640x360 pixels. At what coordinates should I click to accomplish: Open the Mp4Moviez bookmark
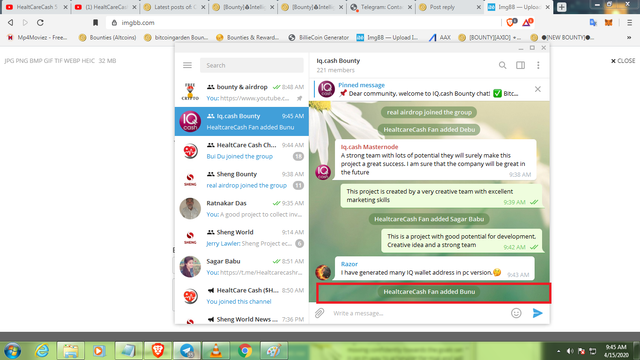[x=37, y=38]
